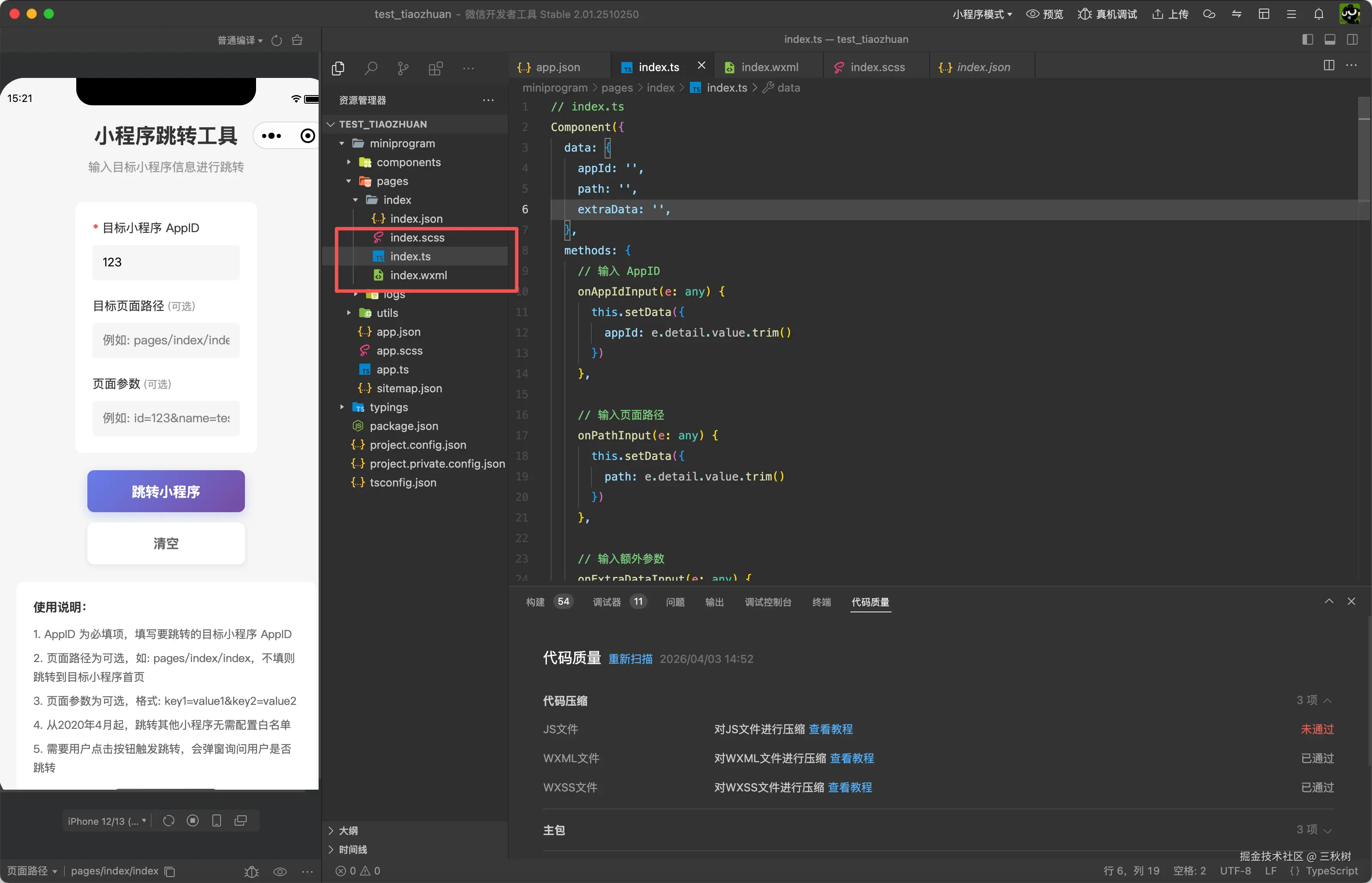This screenshot has height=883, width=1372.
Task: Open the extensions icon in the activity bar
Action: point(436,69)
